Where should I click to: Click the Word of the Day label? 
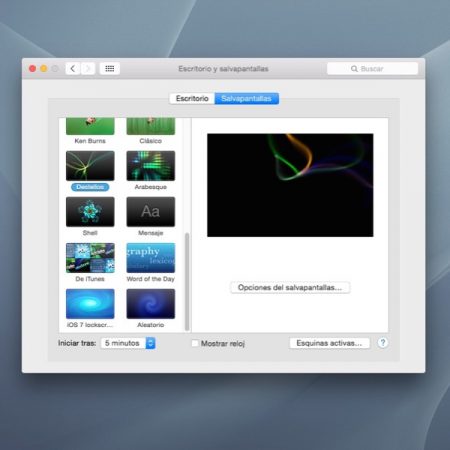tap(151, 279)
